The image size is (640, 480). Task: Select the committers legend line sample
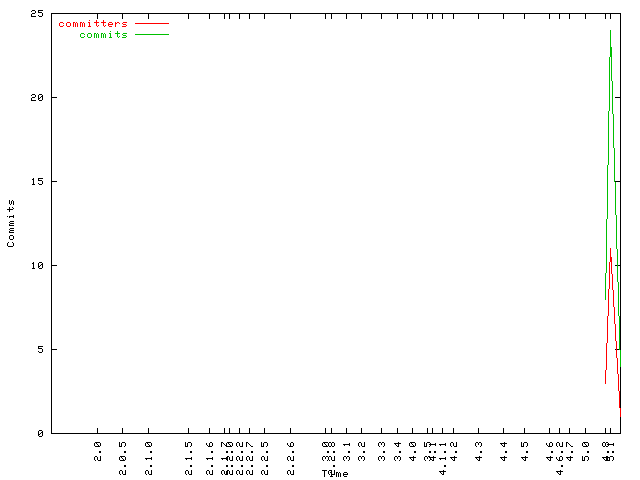pos(152,23)
